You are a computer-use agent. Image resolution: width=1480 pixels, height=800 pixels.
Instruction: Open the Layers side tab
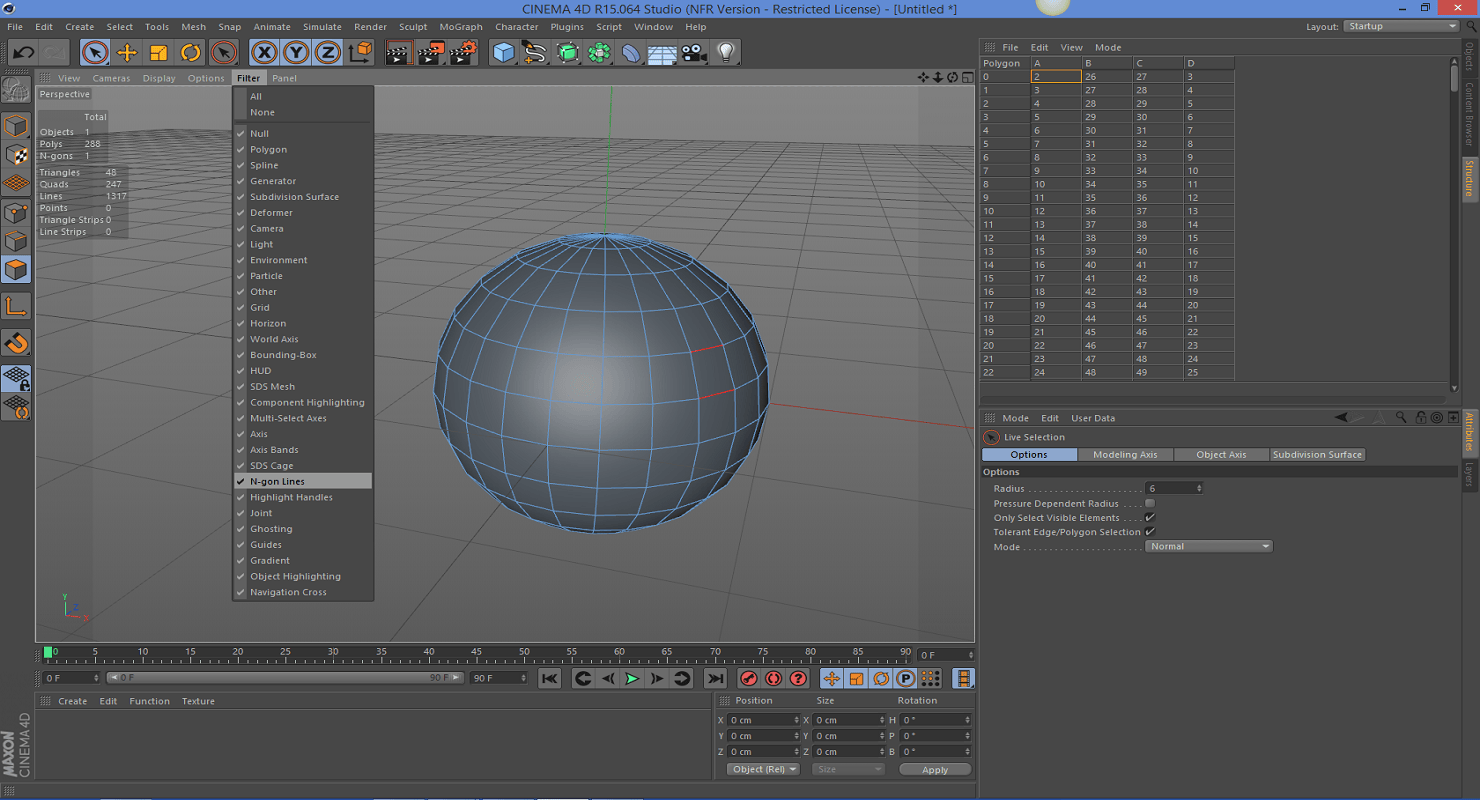click(x=1469, y=473)
